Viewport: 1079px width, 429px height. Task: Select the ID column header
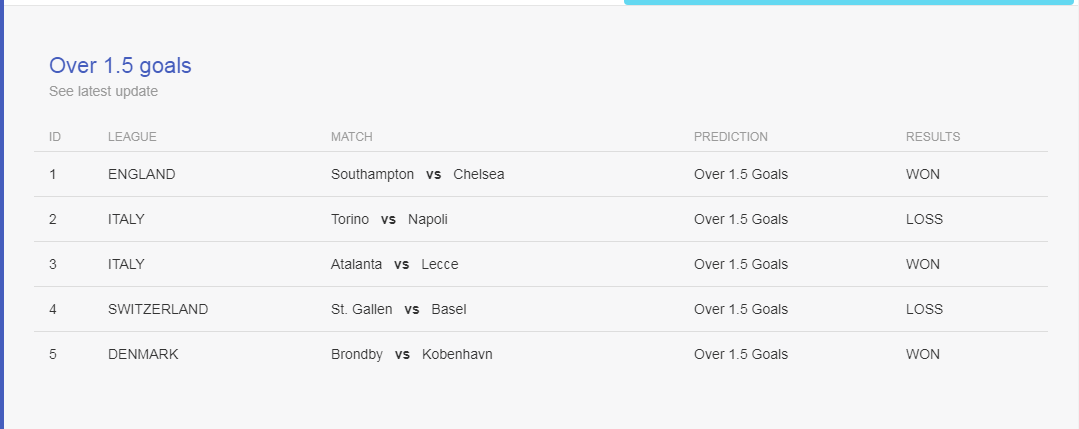click(55, 136)
